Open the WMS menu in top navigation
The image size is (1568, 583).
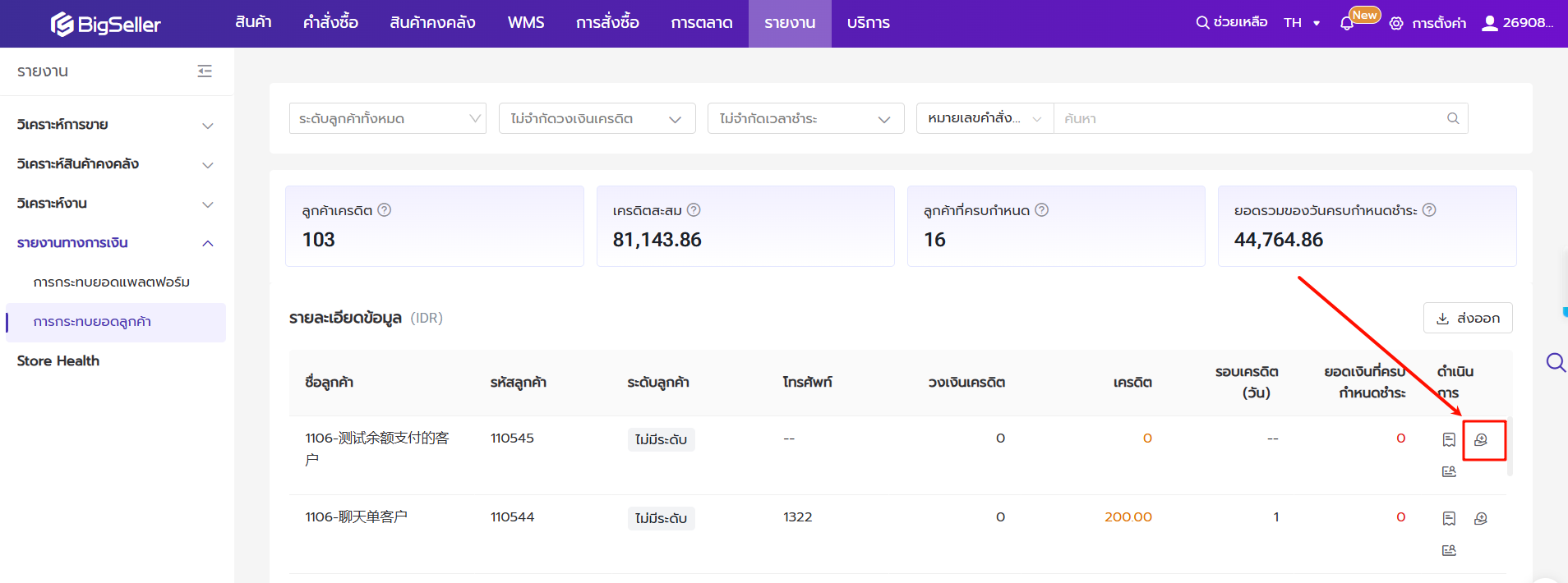pyautogui.click(x=525, y=23)
